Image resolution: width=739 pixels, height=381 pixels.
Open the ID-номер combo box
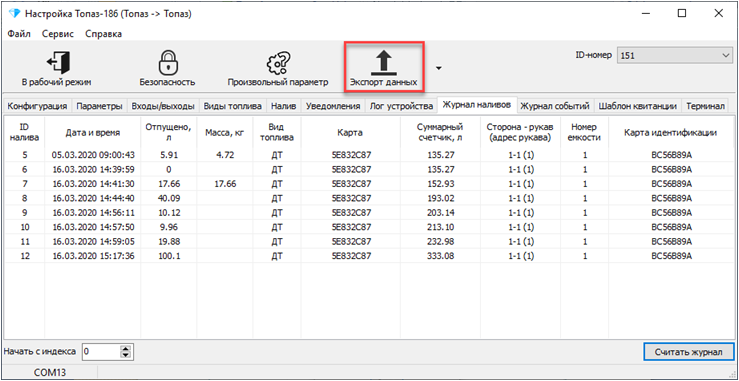pos(674,56)
